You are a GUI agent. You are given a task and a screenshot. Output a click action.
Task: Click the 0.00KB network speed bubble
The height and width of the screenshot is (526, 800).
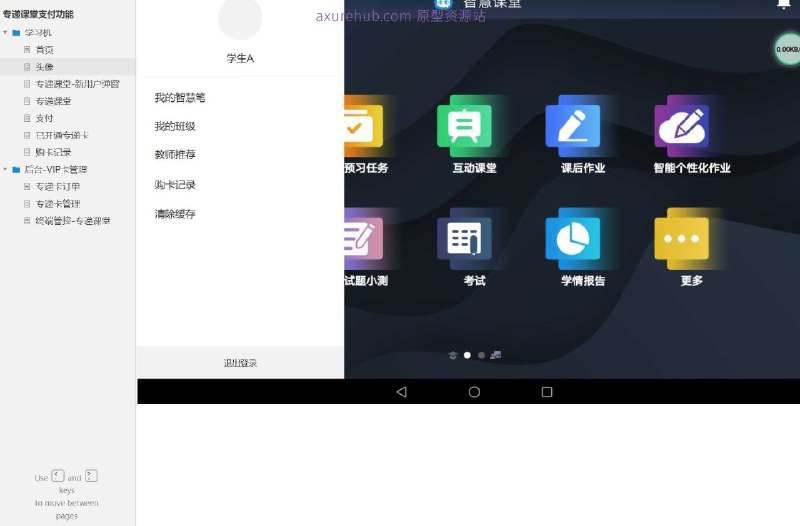pyautogui.click(x=787, y=49)
